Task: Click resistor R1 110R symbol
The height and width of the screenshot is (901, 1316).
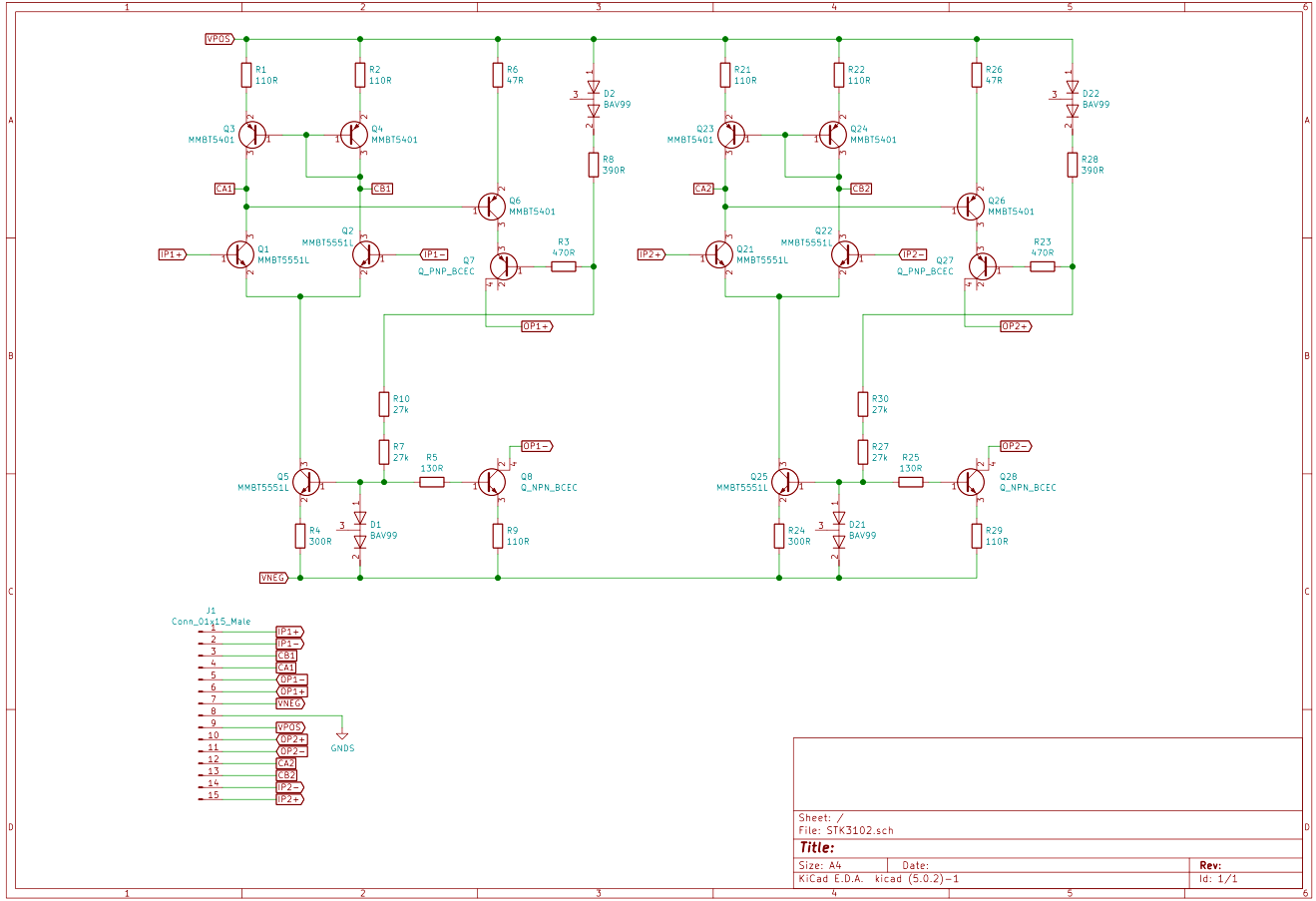Action: pyautogui.click(x=246, y=75)
